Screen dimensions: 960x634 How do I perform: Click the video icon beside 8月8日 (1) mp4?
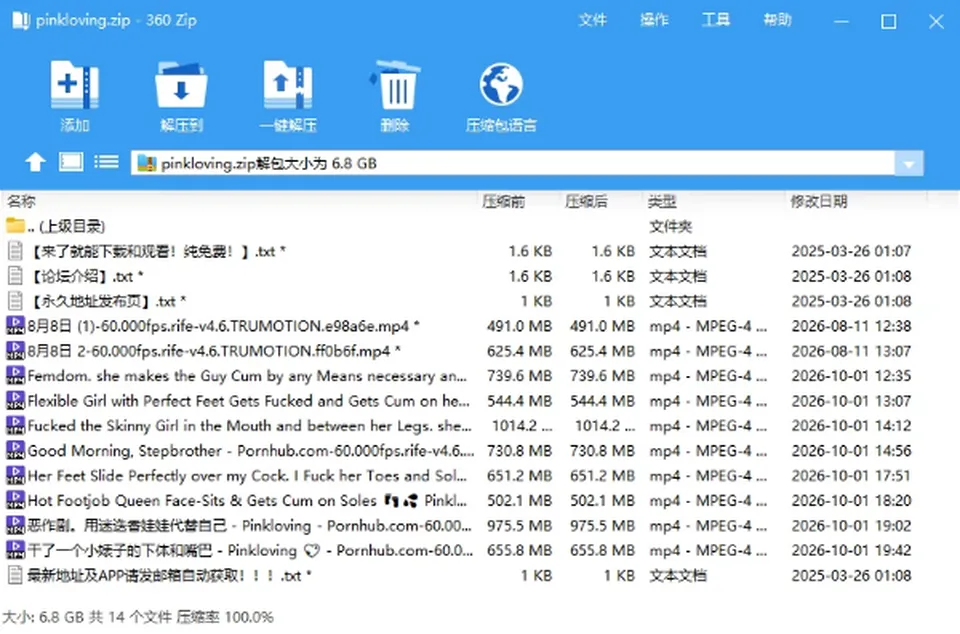click(x=15, y=326)
